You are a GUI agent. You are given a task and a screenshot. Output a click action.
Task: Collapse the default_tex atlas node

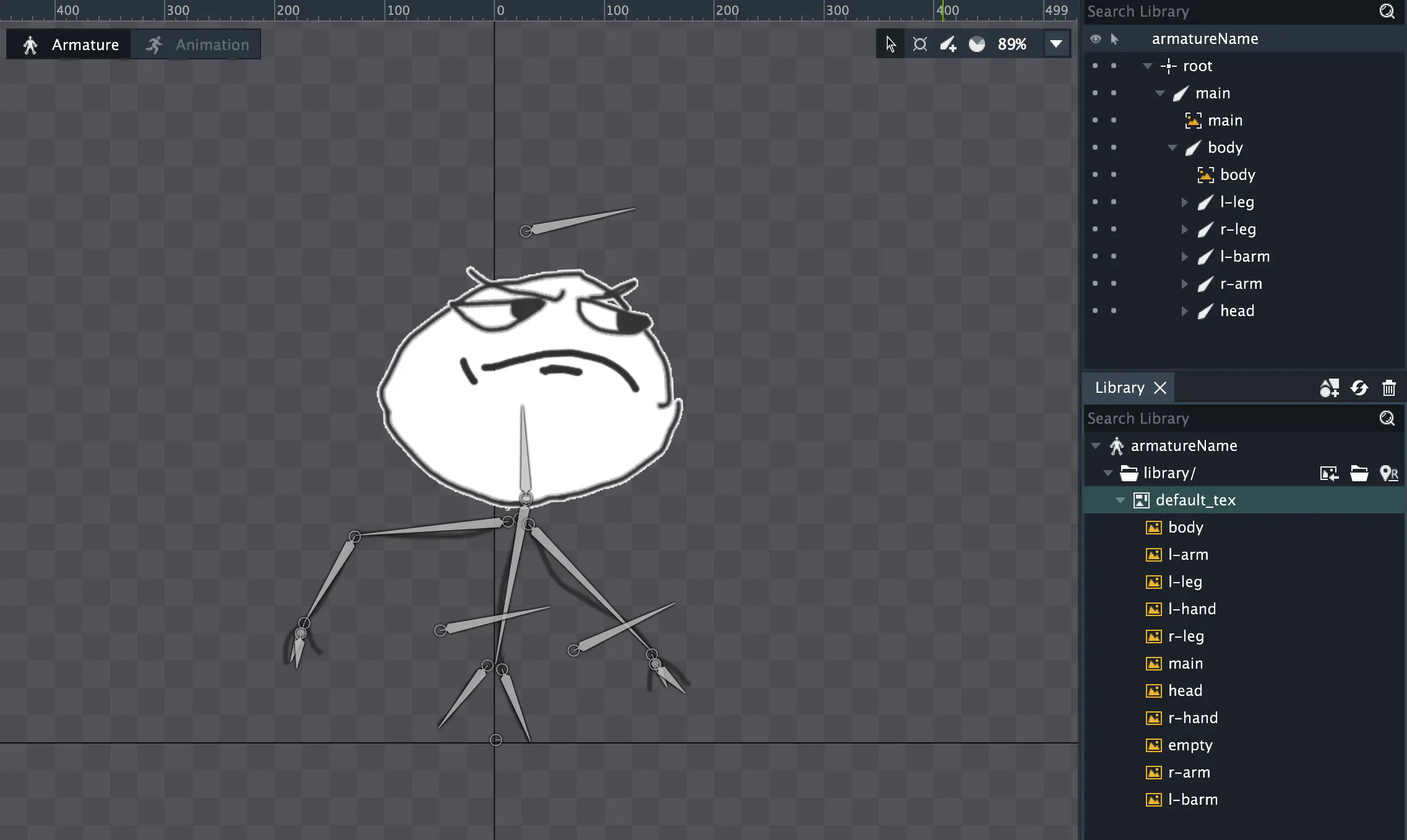1121,500
